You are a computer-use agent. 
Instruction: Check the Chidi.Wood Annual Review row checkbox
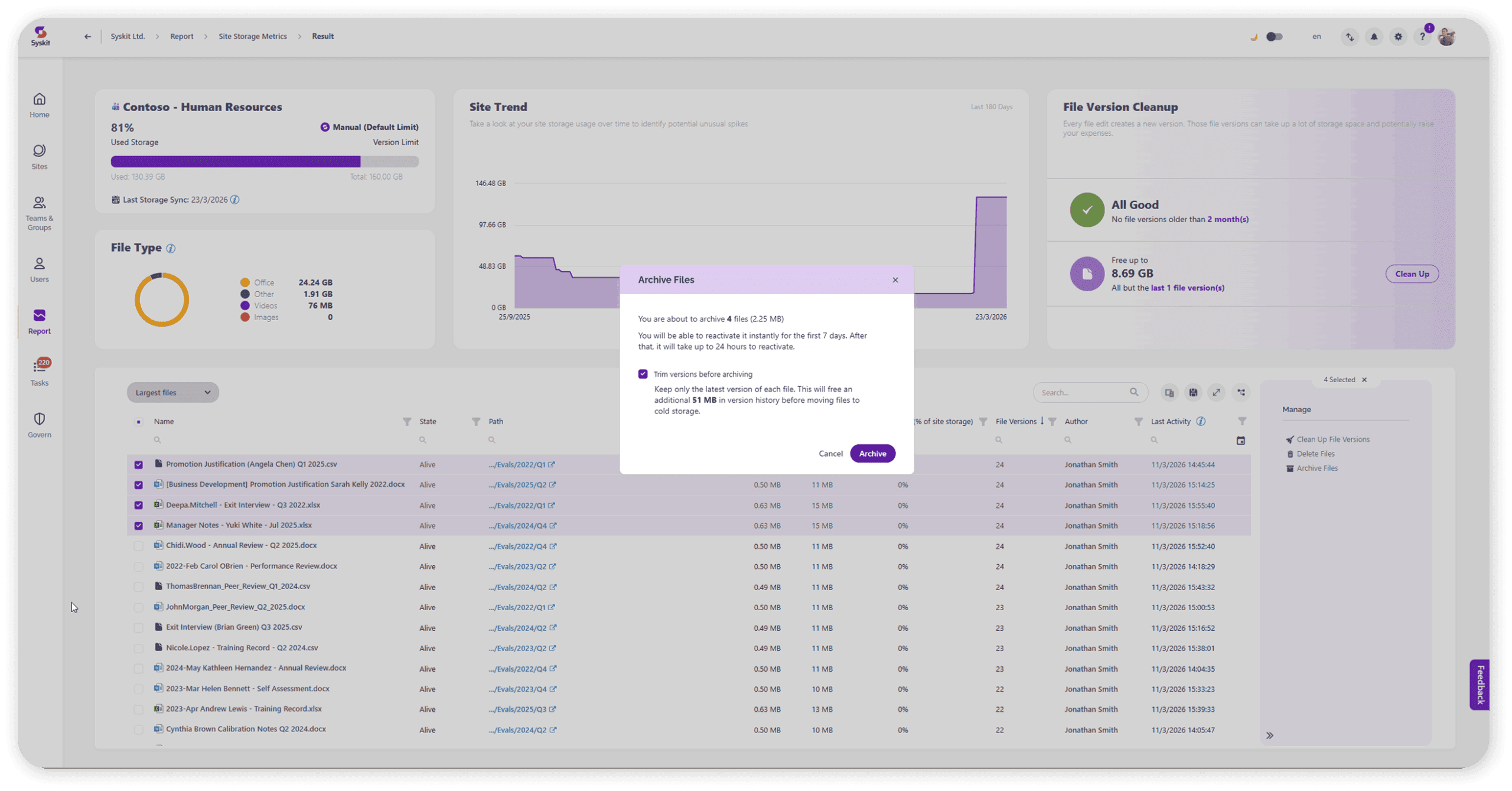click(x=138, y=546)
